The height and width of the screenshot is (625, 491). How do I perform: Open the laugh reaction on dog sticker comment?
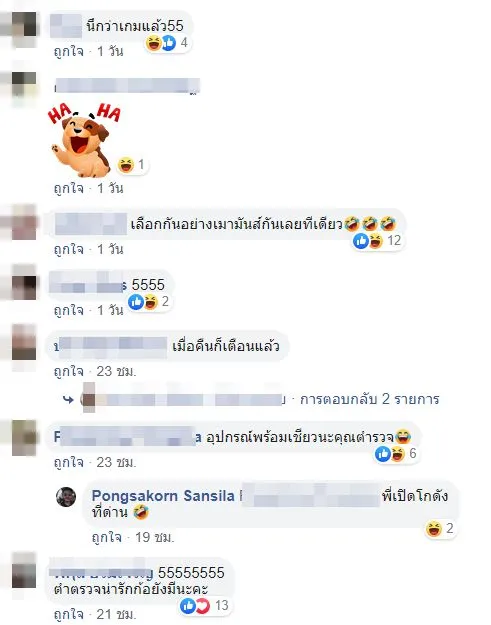click(132, 165)
